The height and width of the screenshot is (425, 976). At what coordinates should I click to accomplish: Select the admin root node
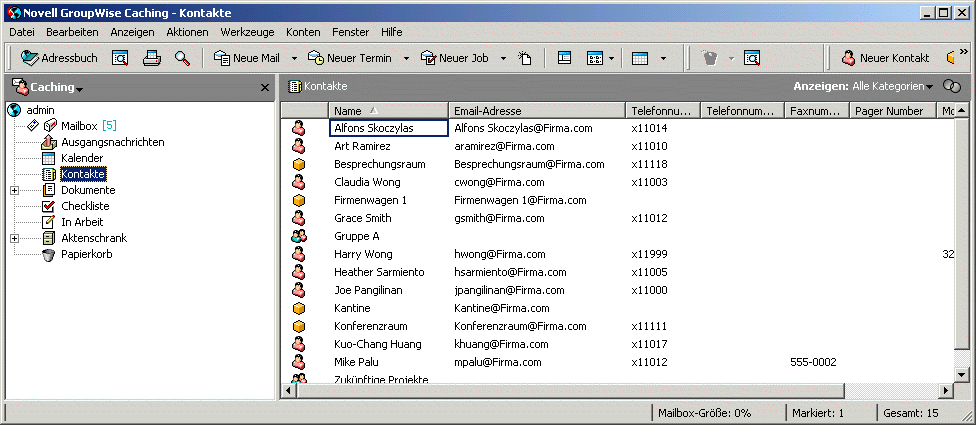(40, 110)
